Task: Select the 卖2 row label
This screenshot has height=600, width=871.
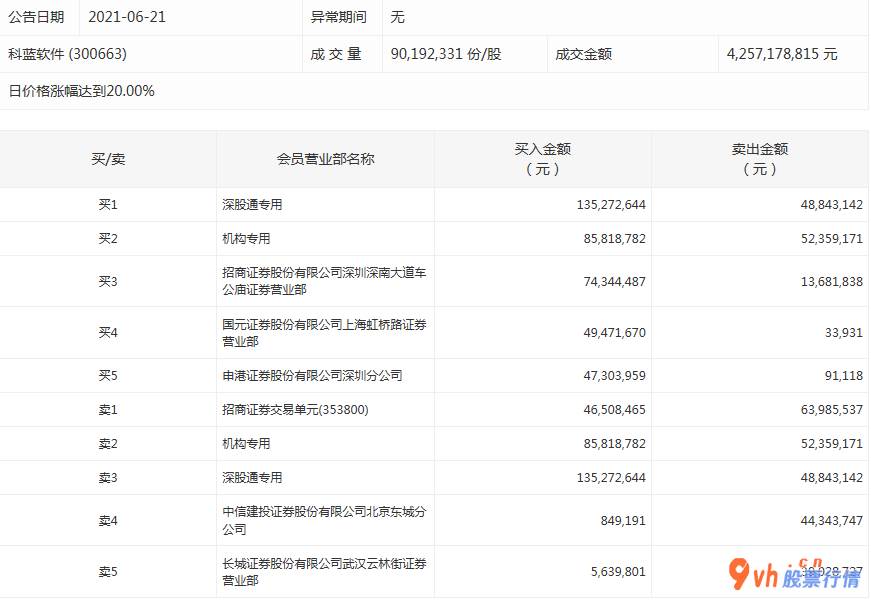Action: (x=108, y=443)
